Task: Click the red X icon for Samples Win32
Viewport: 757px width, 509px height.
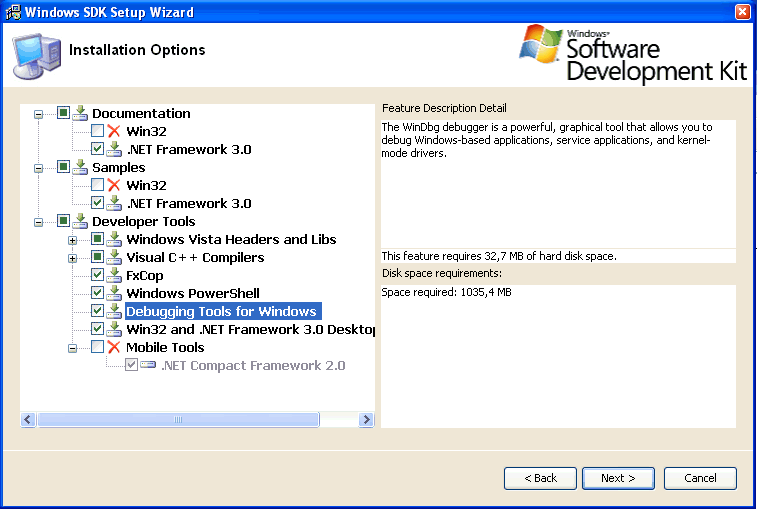Action: 114,185
